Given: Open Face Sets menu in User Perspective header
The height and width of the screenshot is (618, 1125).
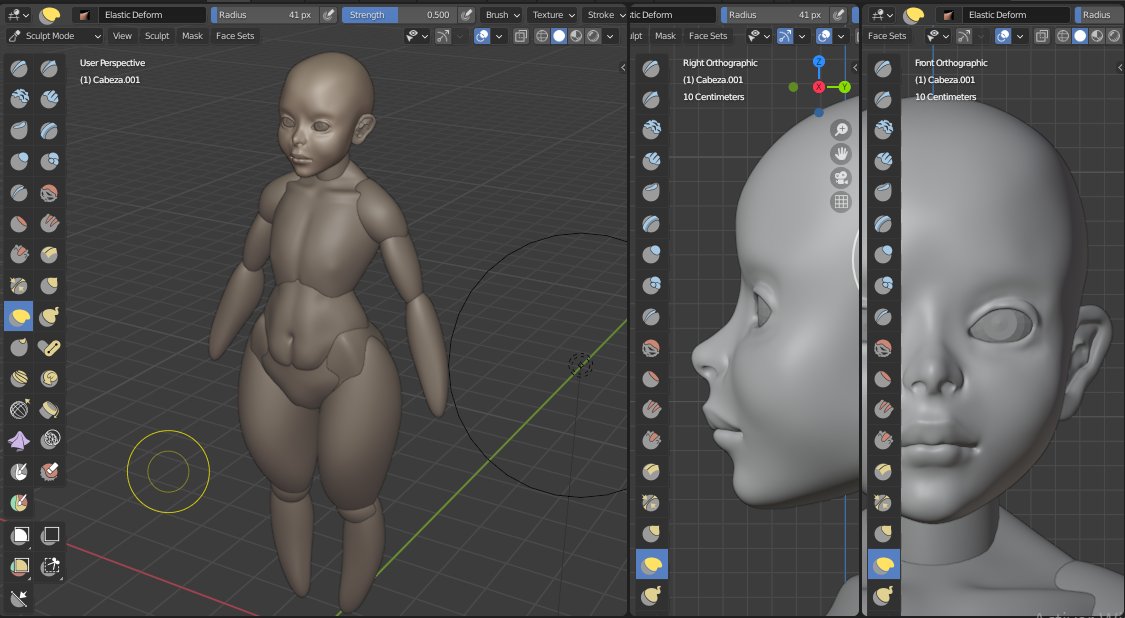Looking at the screenshot, I should pyautogui.click(x=235, y=36).
